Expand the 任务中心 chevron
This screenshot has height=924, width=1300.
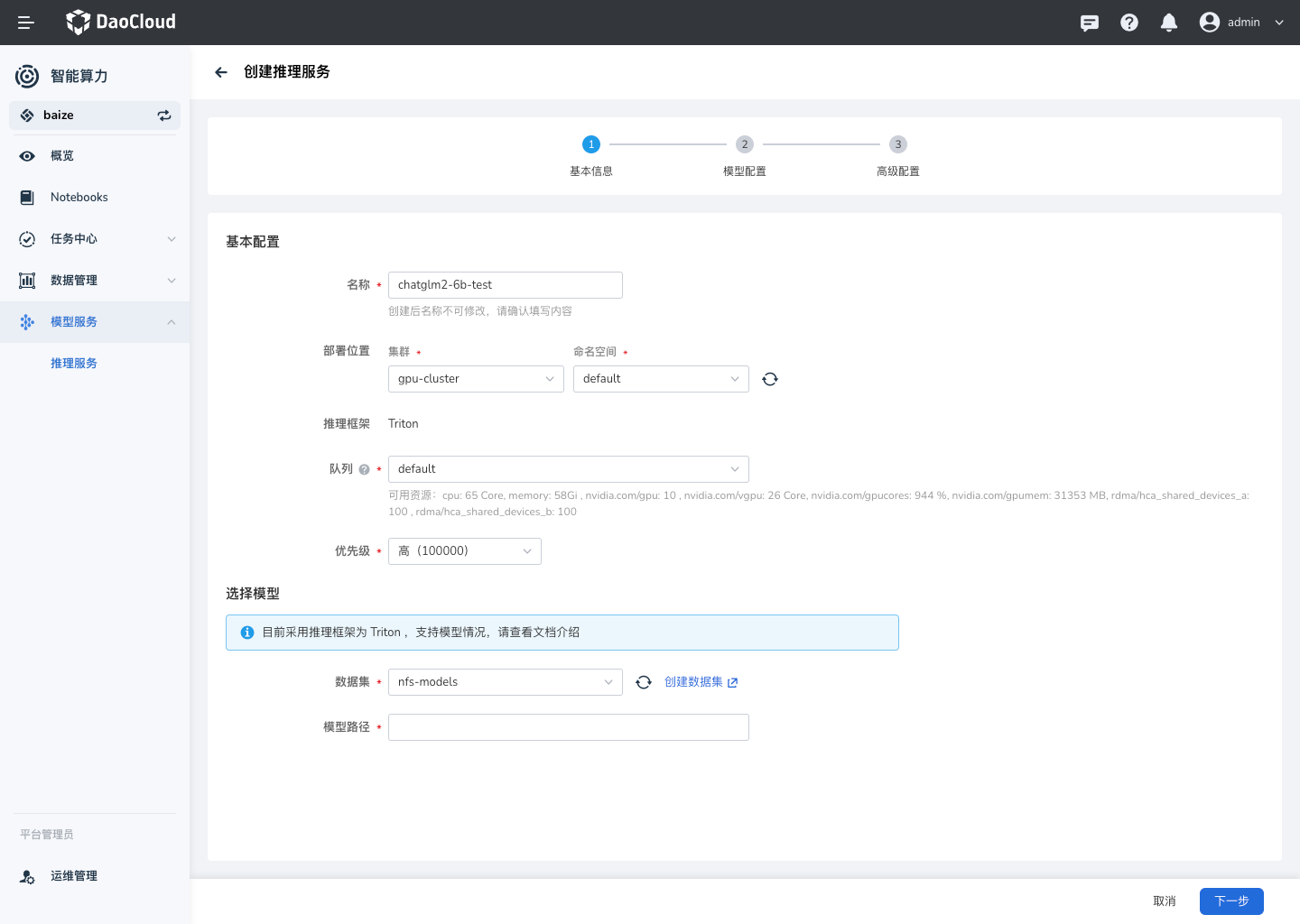pyautogui.click(x=172, y=239)
